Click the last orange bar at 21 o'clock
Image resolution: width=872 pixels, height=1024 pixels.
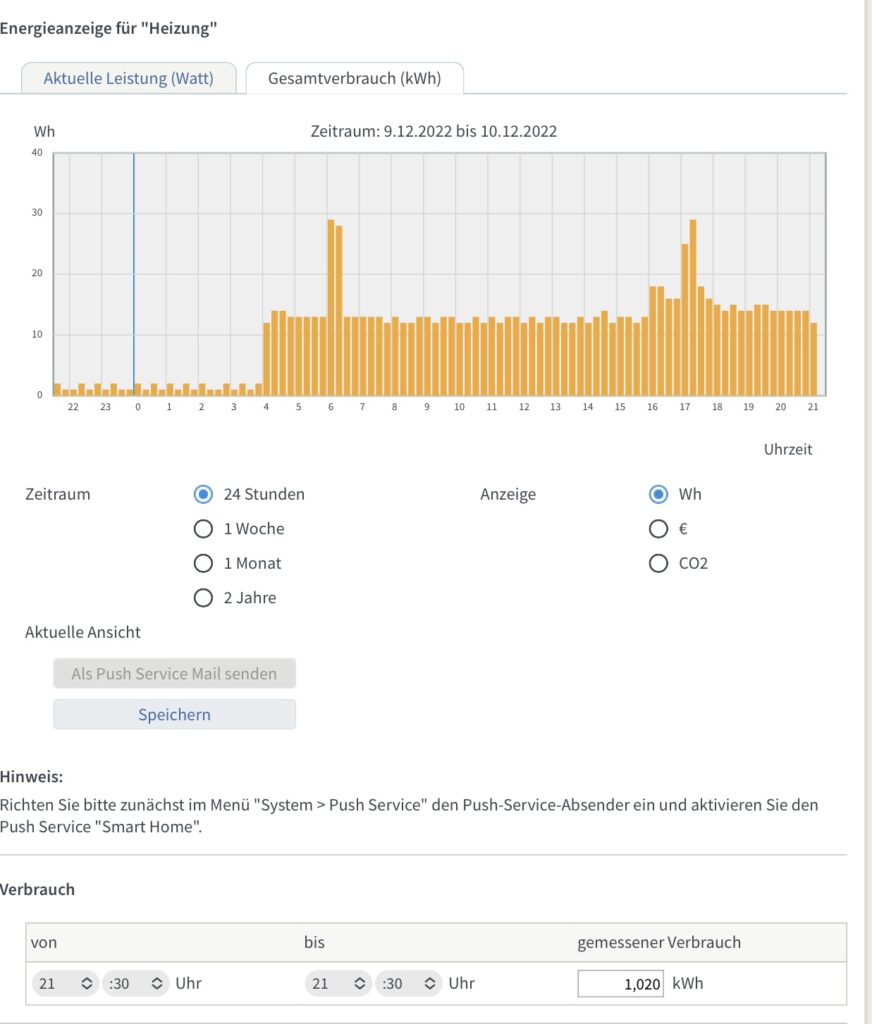pyautogui.click(x=814, y=359)
